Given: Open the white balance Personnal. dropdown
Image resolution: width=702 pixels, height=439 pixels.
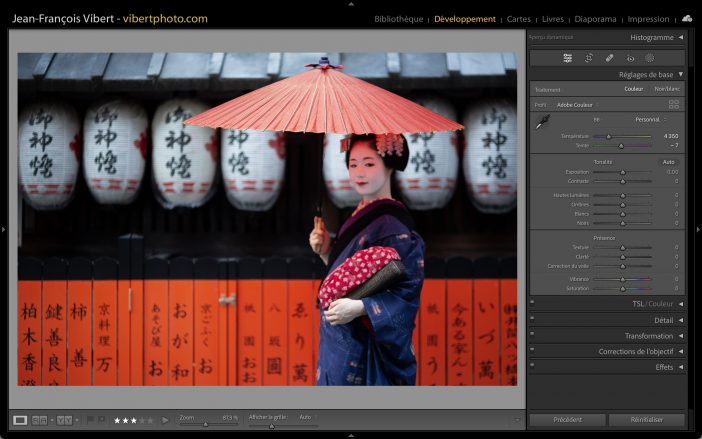Looking at the screenshot, I should (x=650, y=119).
